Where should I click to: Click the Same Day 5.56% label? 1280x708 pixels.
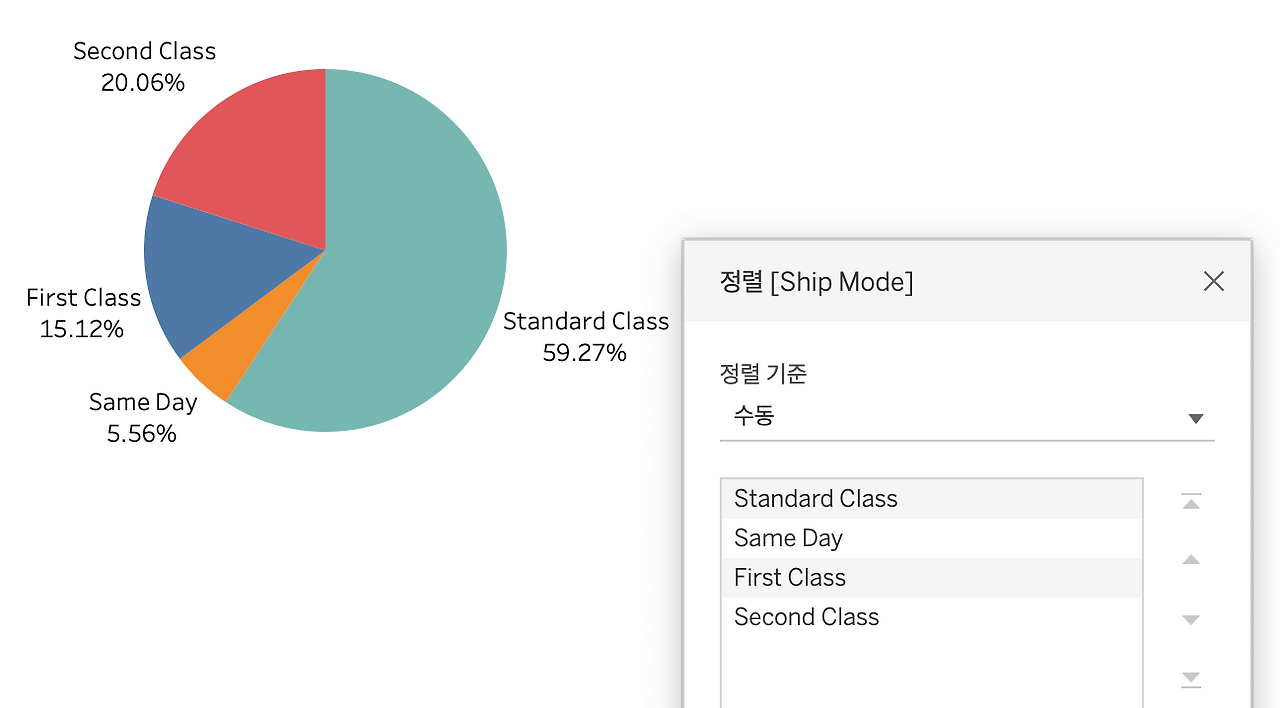(x=143, y=417)
